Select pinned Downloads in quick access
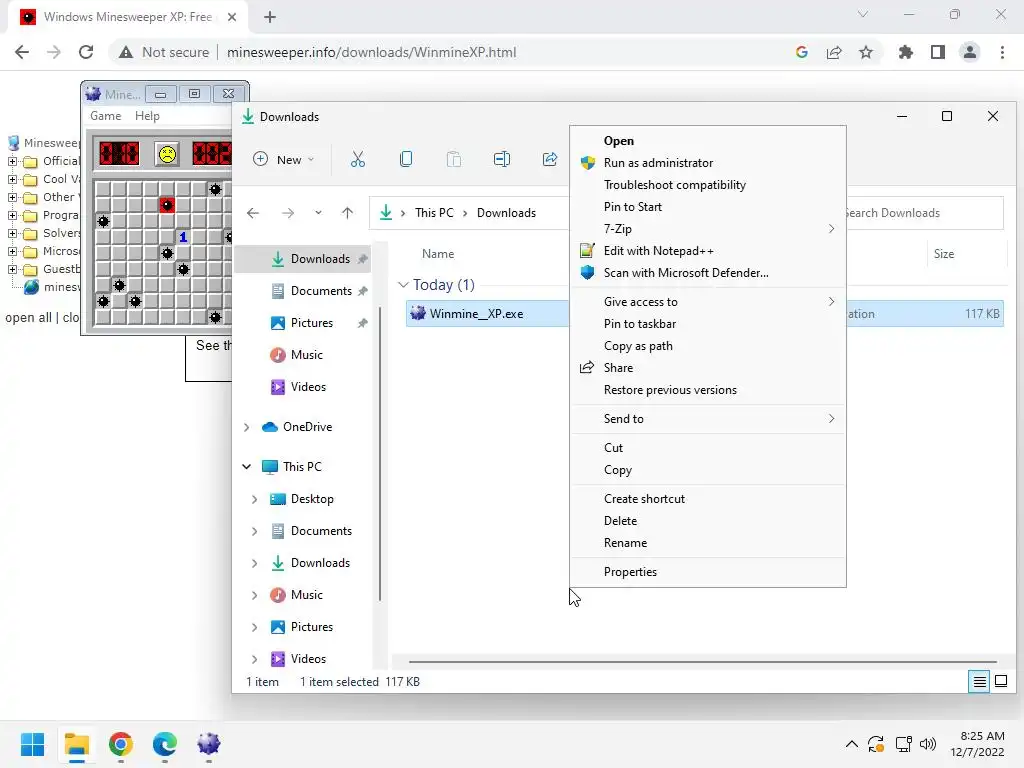 304,259
